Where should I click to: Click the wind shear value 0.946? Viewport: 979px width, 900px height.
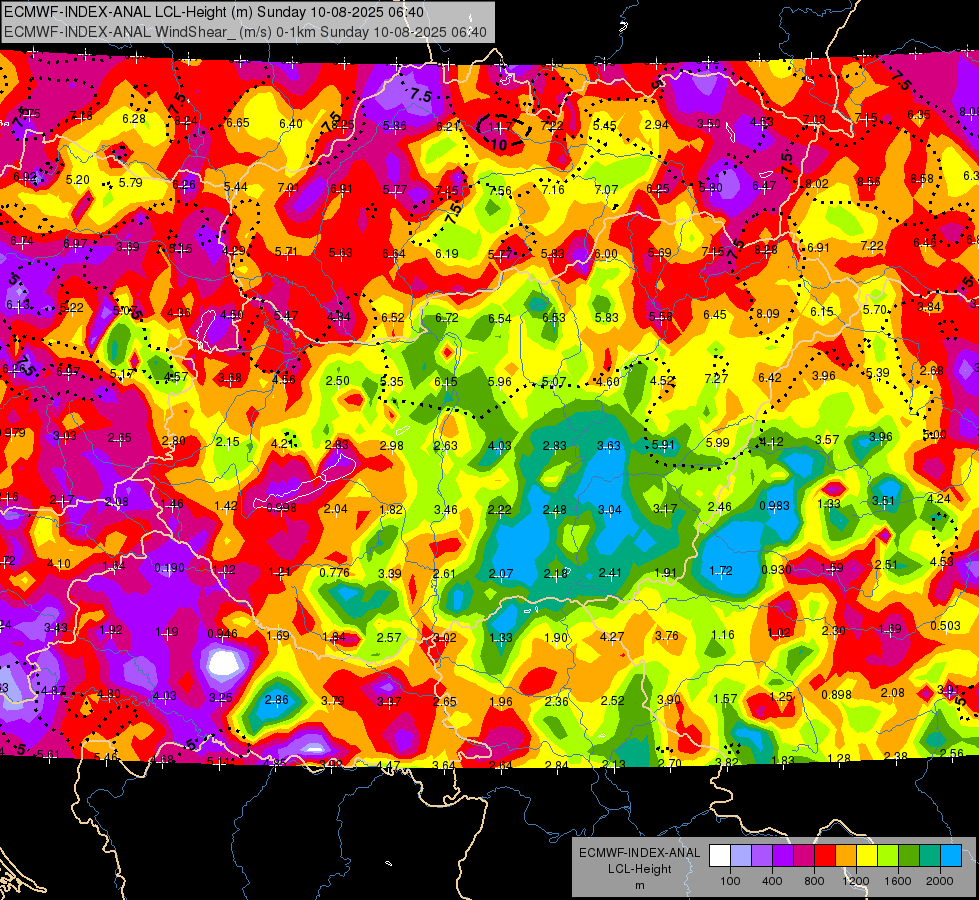[222, 634]
